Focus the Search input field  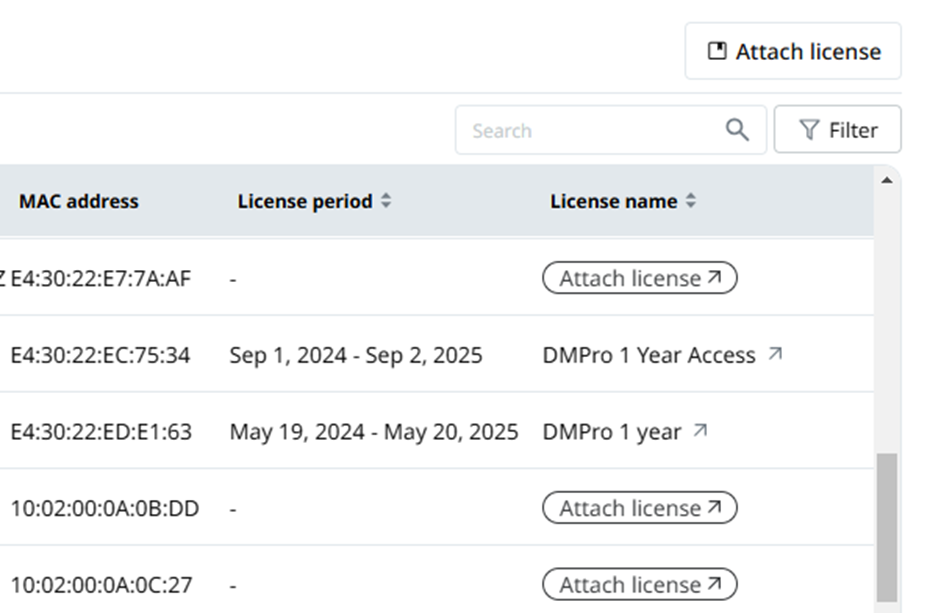pos(611,130)
